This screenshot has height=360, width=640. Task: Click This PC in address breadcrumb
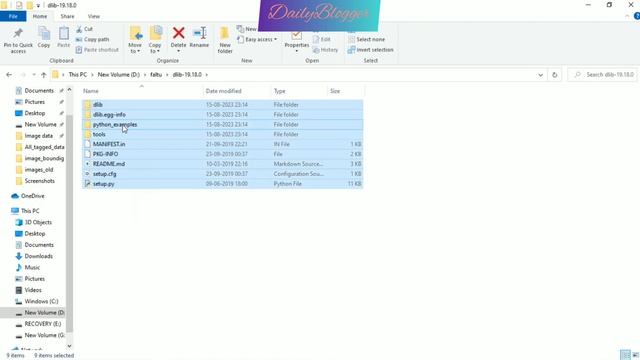[x=78, y=75]
